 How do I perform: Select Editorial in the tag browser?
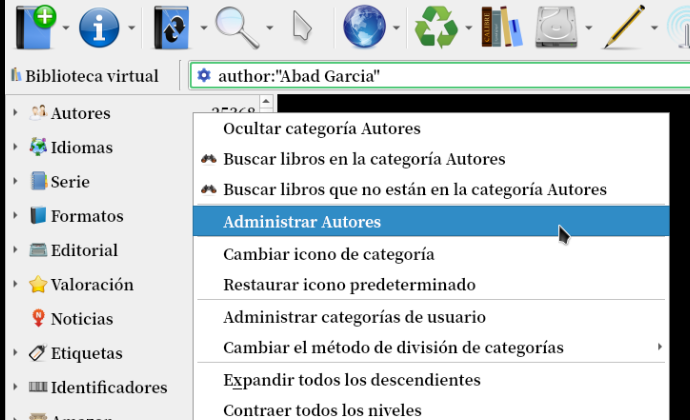[x=84, y=251]
